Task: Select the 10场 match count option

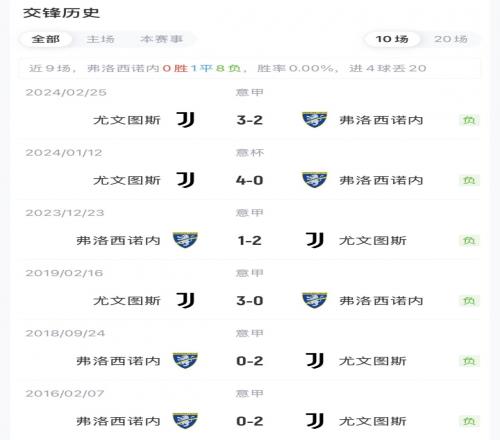Action: pyautogui.click(x=392, y=39)
